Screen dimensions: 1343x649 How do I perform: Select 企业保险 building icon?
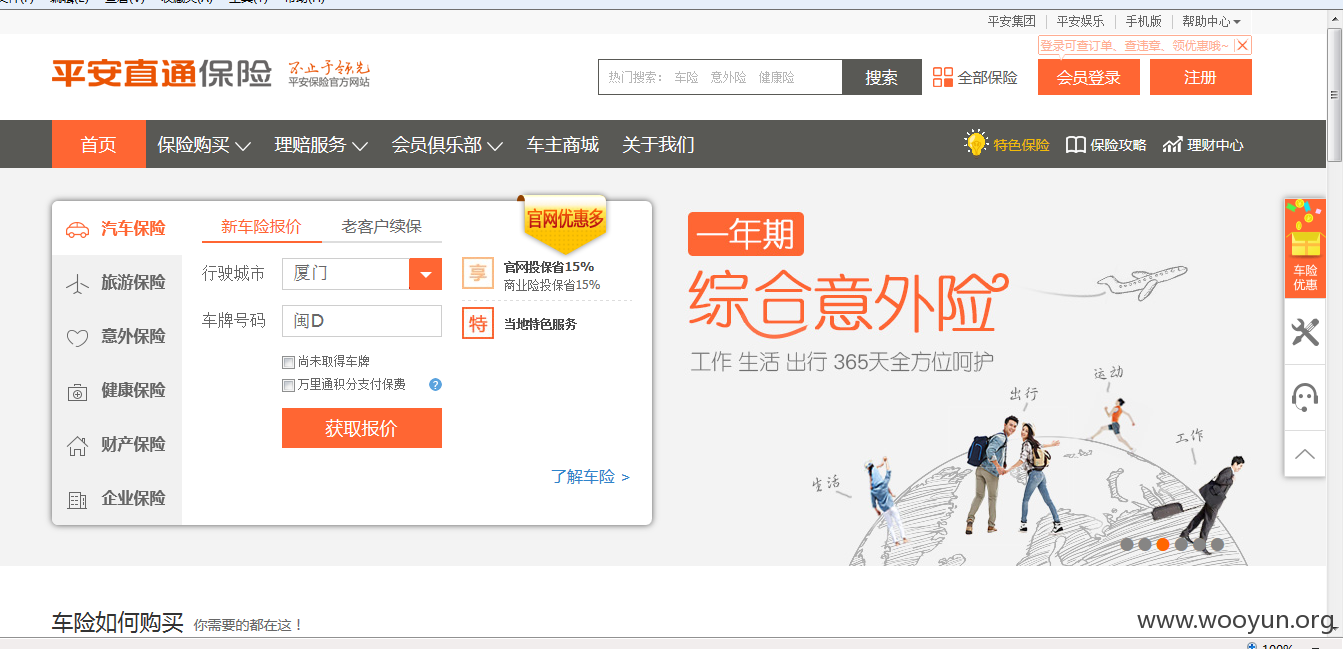77,500
